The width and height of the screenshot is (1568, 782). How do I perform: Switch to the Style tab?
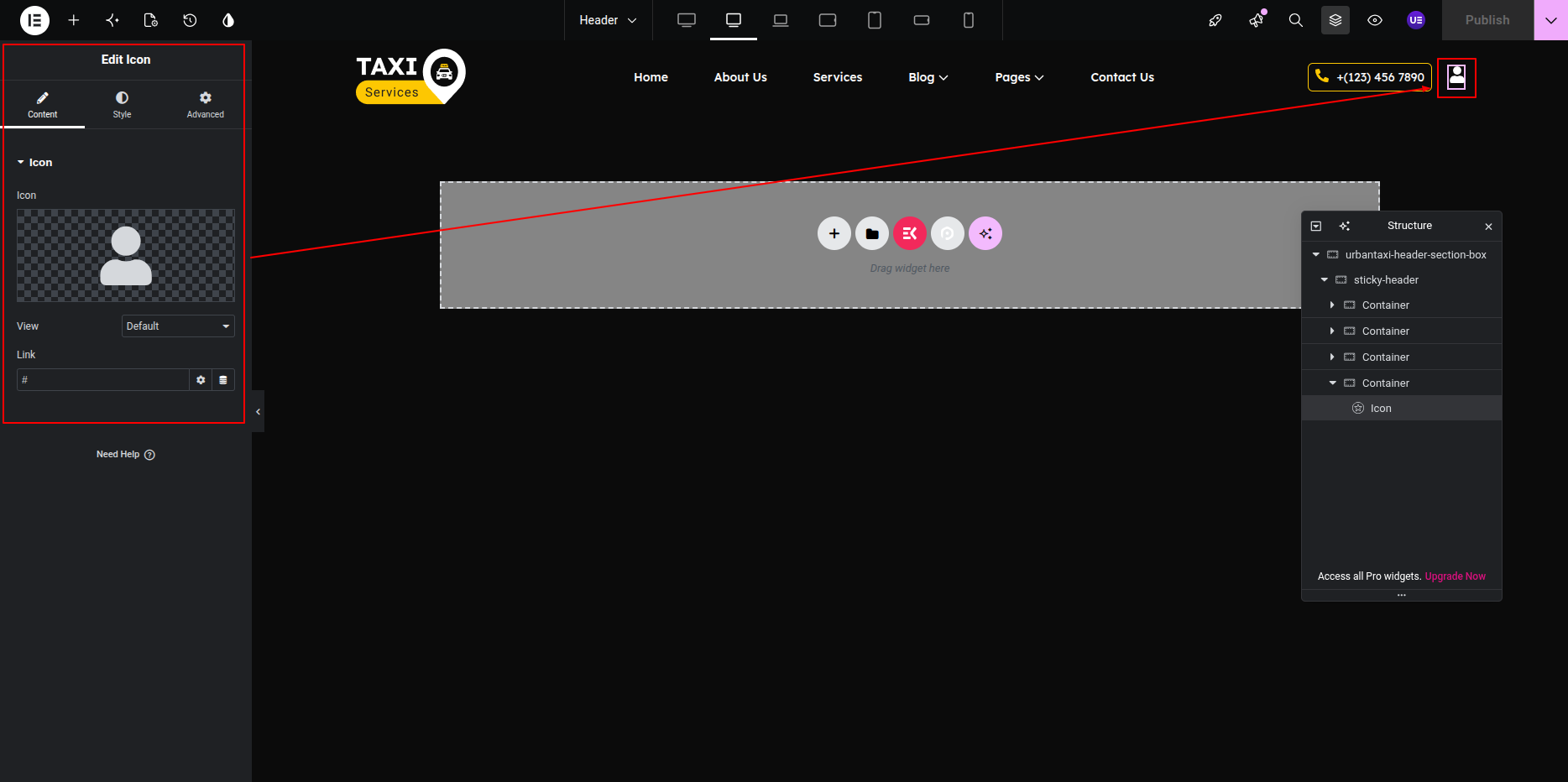click(123, 105)
